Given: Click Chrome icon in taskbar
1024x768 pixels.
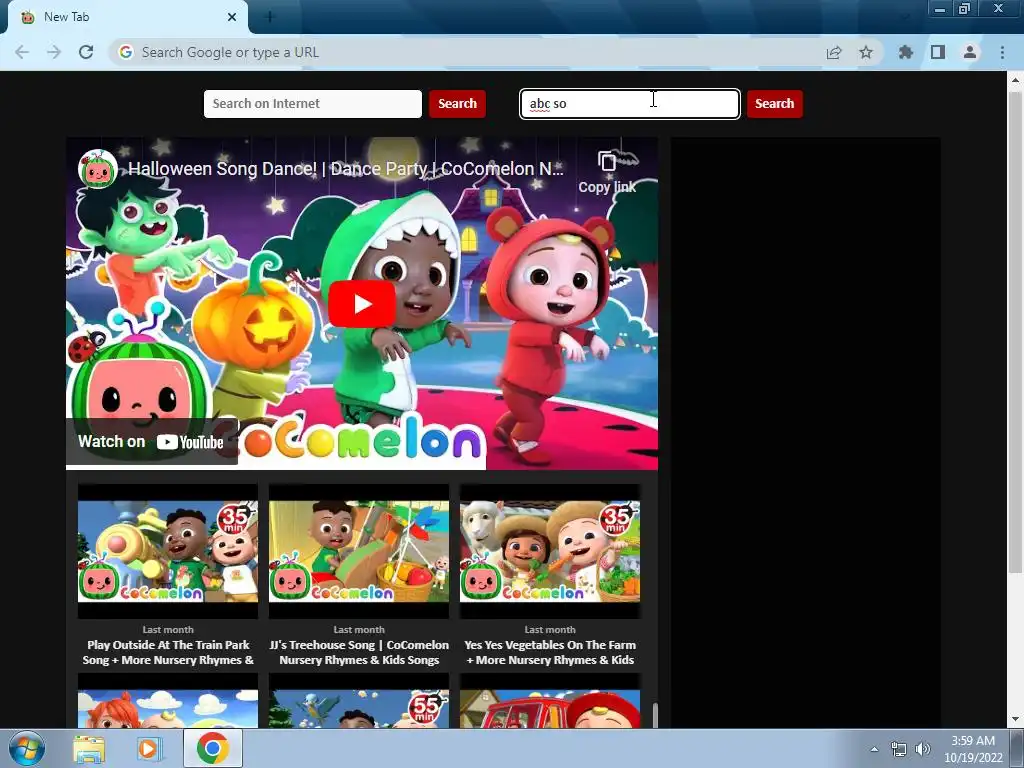Looking at the screenshot, I should (x=213, y=748).
